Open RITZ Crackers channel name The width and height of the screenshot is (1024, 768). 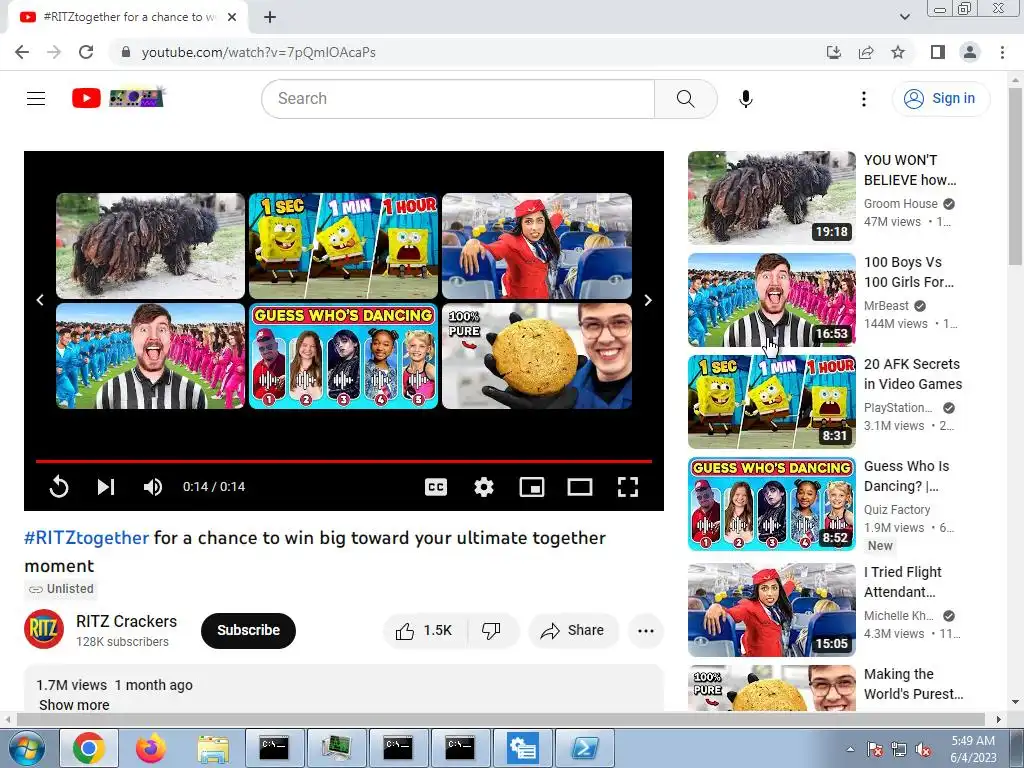point(126,622)
